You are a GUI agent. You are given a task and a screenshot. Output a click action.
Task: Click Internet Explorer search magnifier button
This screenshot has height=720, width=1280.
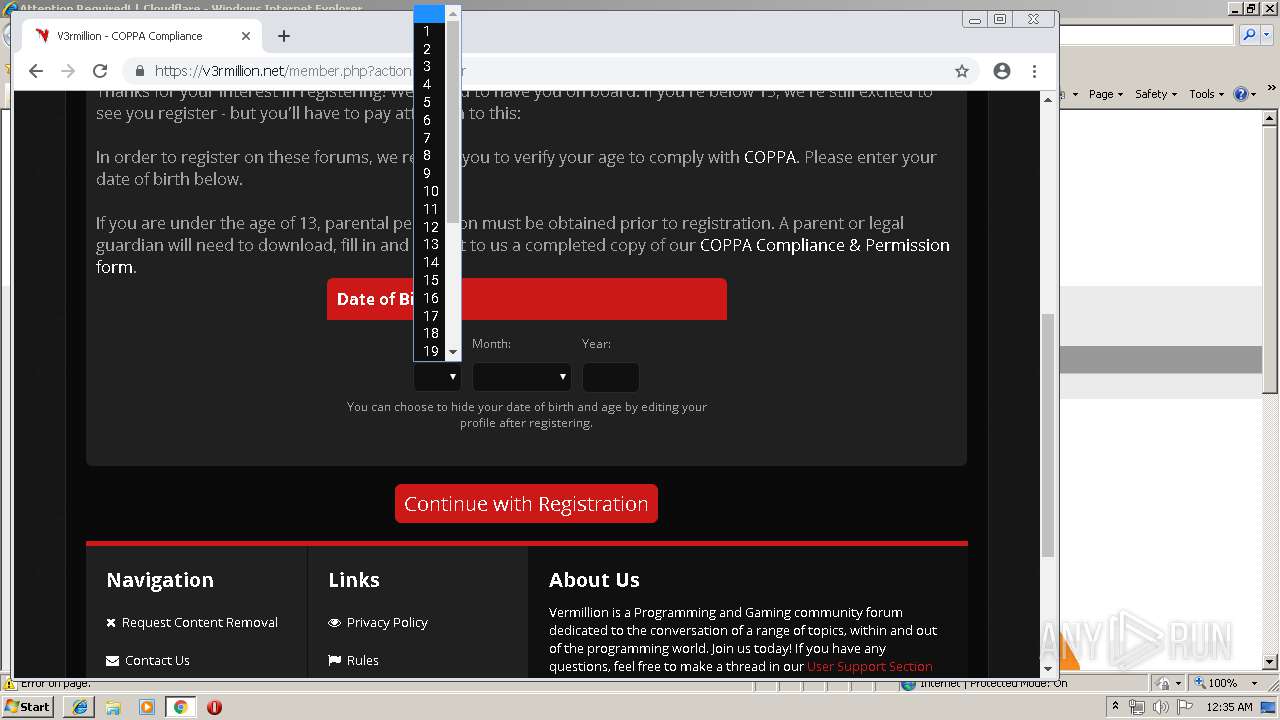(x=1249, y=35)
